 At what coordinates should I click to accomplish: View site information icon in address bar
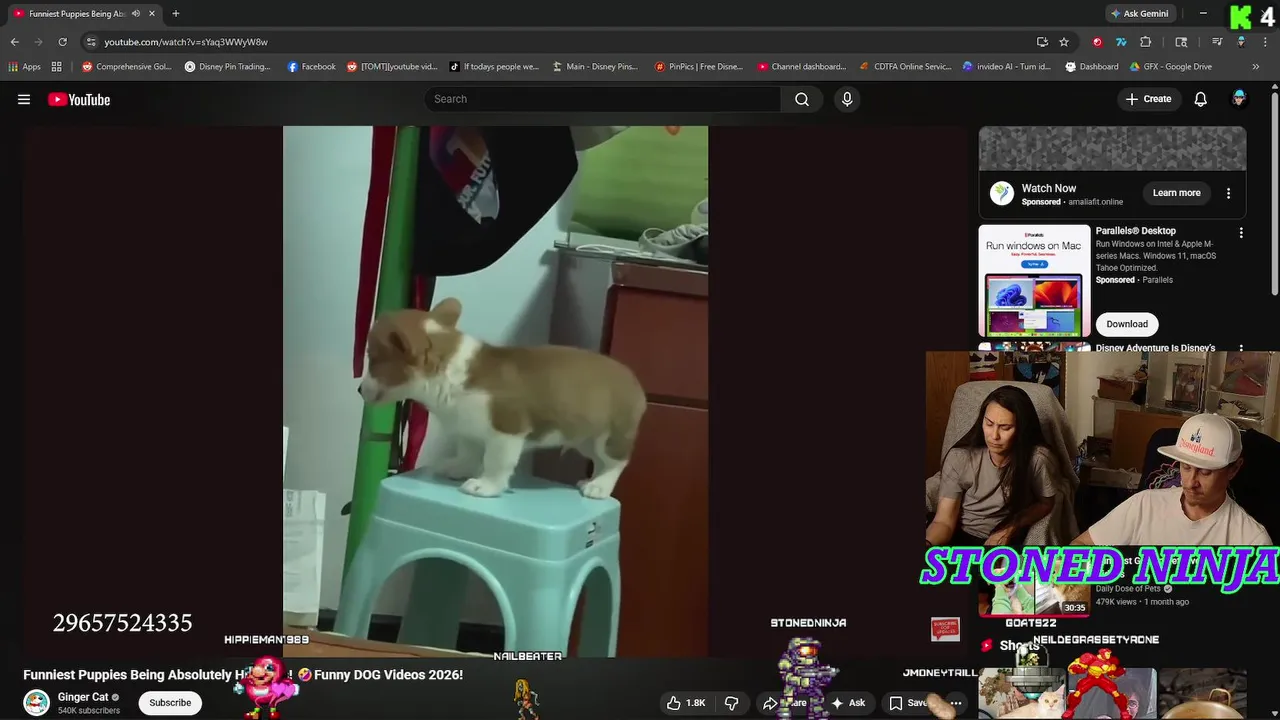[x=91, y=42]
